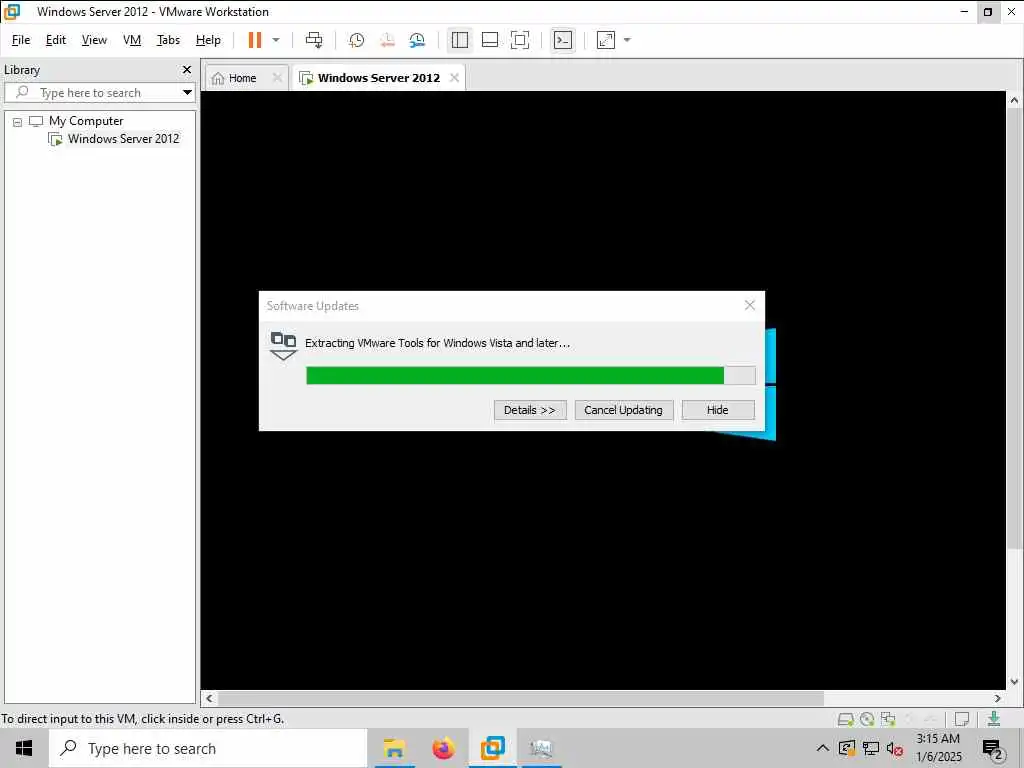The width and height of the screenshot is (1024, 768).
Task: Click the horizontal scrollbar right arrow
Action: (x=997, y=698)
